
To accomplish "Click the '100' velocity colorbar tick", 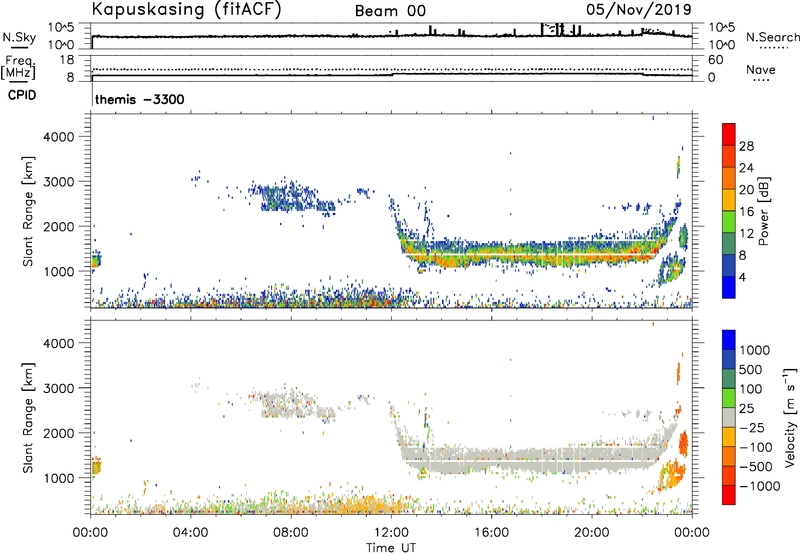I will click(750, 389).
